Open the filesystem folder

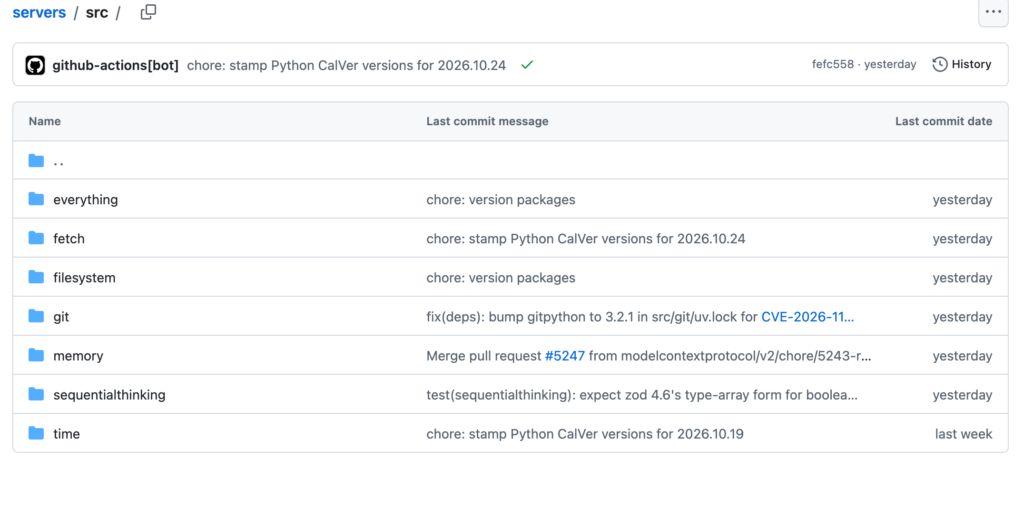(x=84, y=278)
